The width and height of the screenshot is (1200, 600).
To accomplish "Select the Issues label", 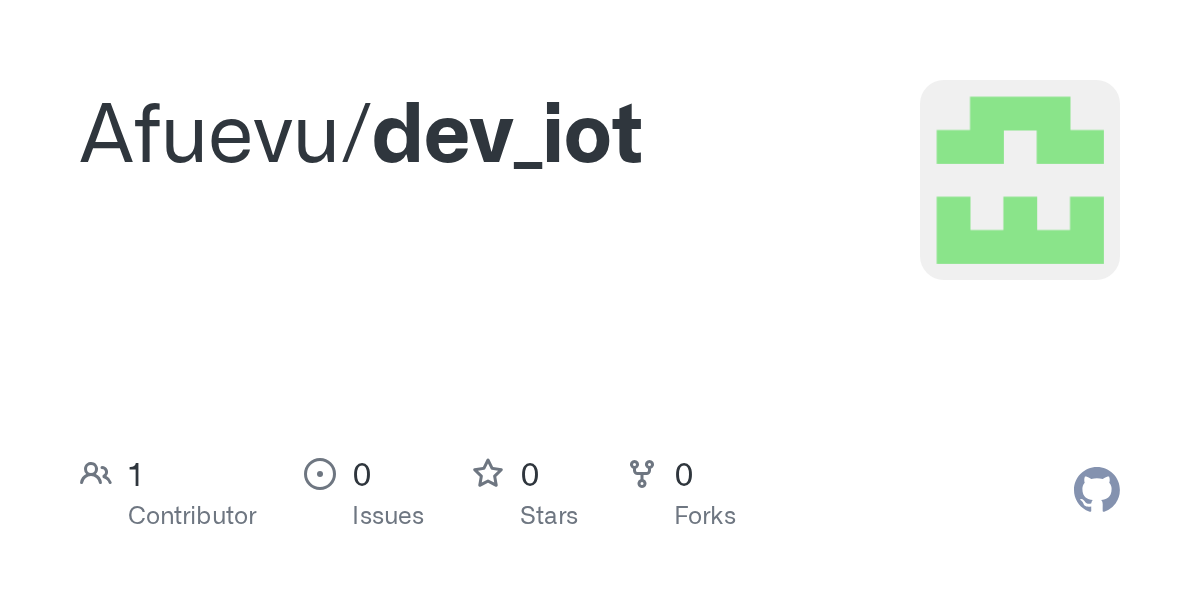I will (388, 516).
